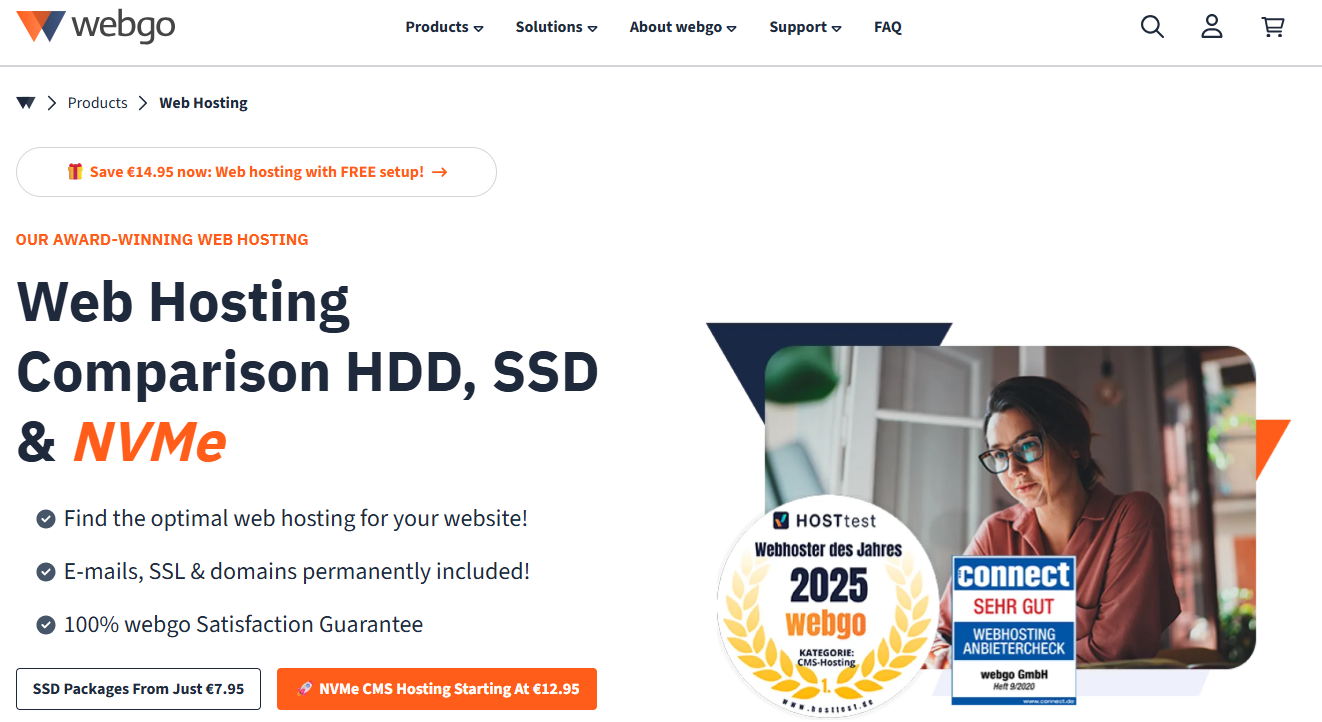Image resolution: width=1322 pixels, height=722 pixels.
Task: Click the orange NVMe heading word
Action: [x=150, y=443]
